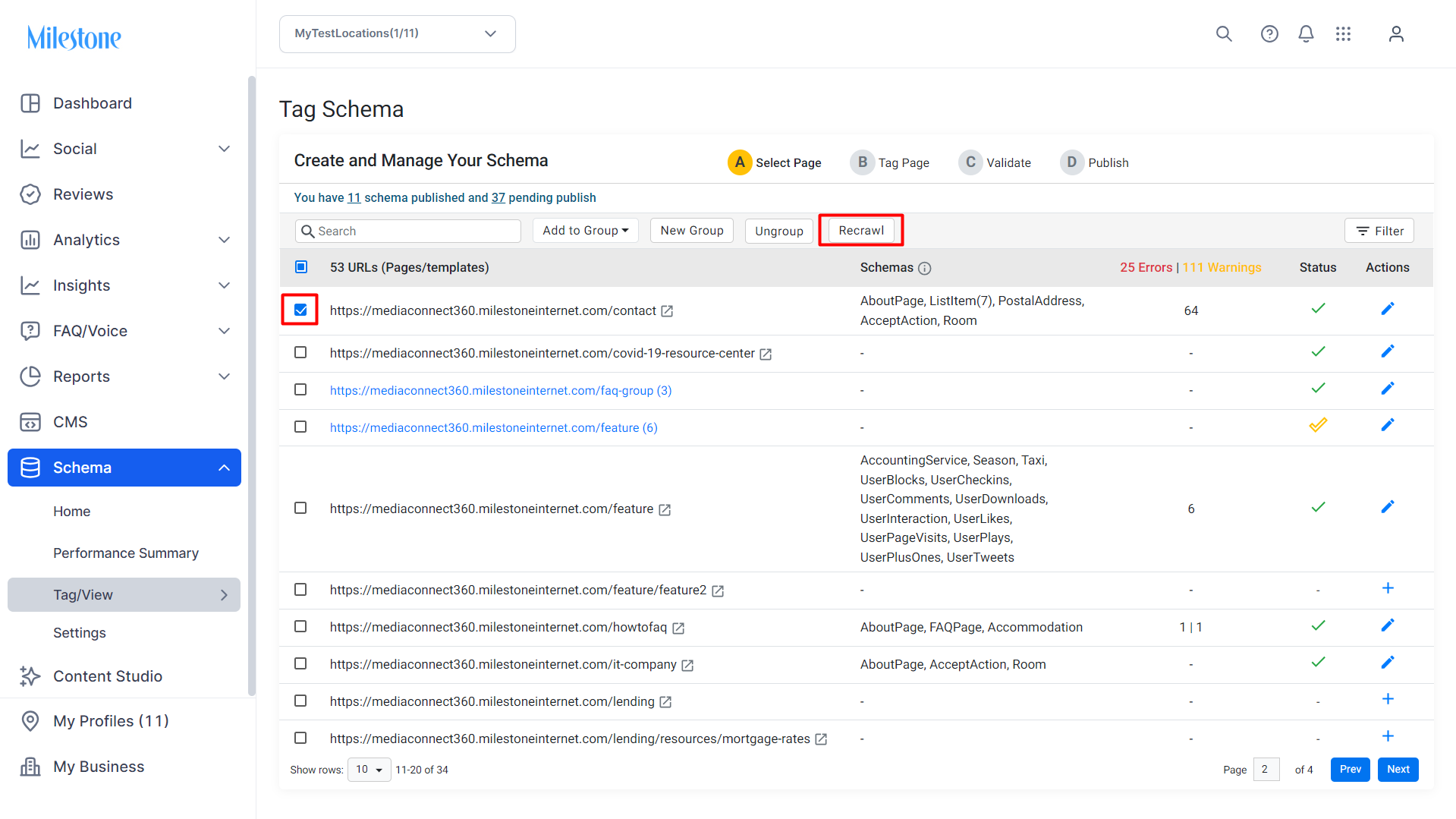
Task: Add schema to /lending with plus icon
Action: (1388, 699)
